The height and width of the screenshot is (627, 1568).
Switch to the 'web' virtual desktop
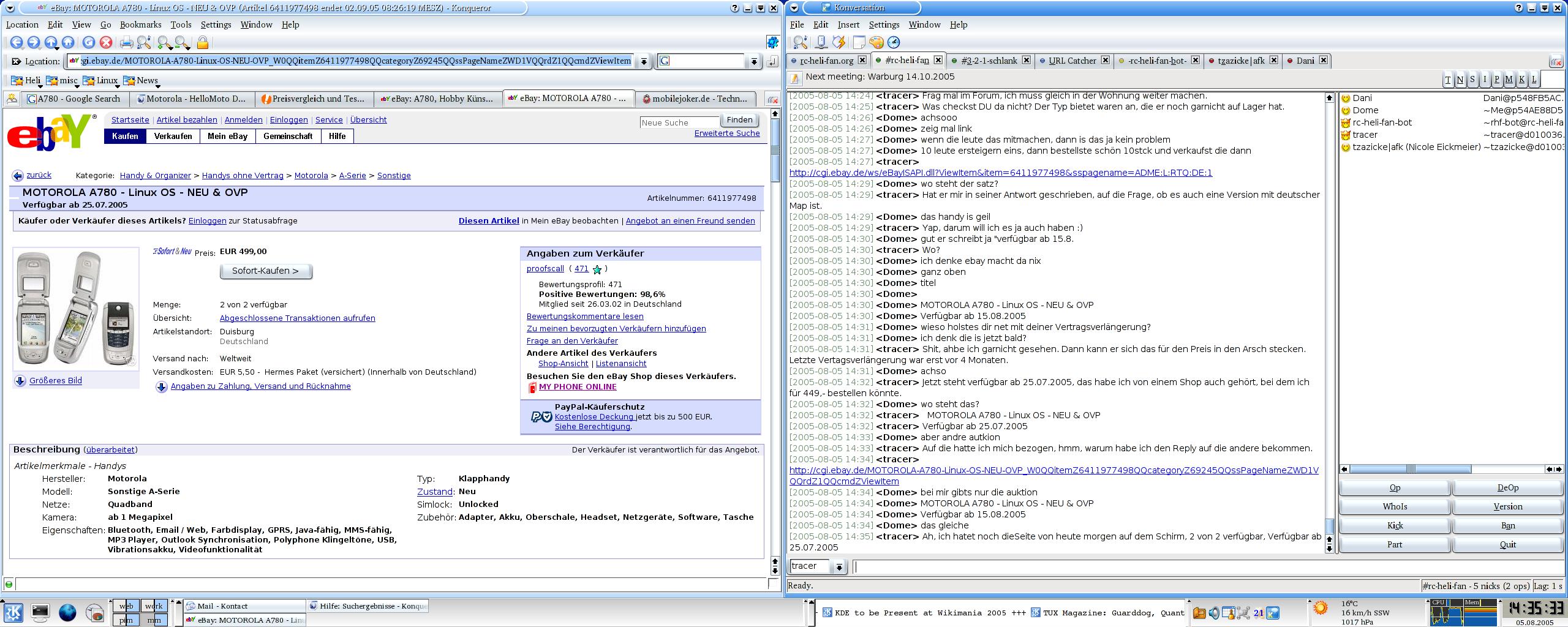point(126,606)
